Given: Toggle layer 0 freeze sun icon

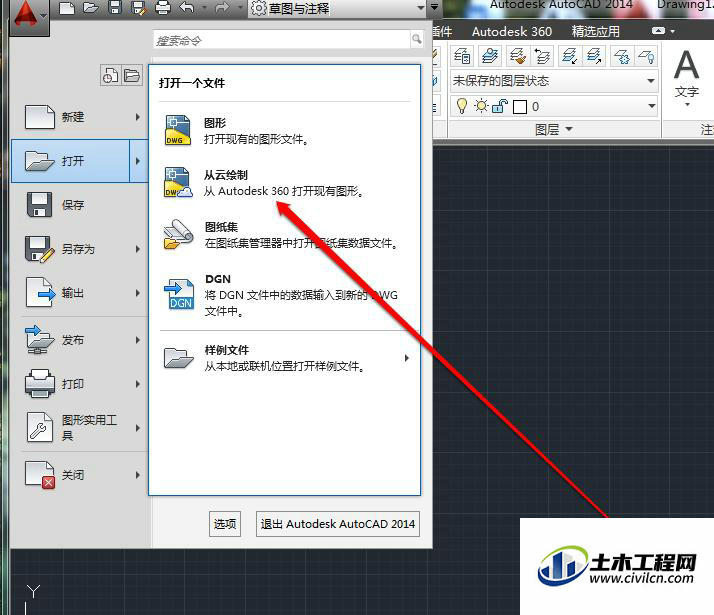Looking at the screenshot, I should [481, 106].
